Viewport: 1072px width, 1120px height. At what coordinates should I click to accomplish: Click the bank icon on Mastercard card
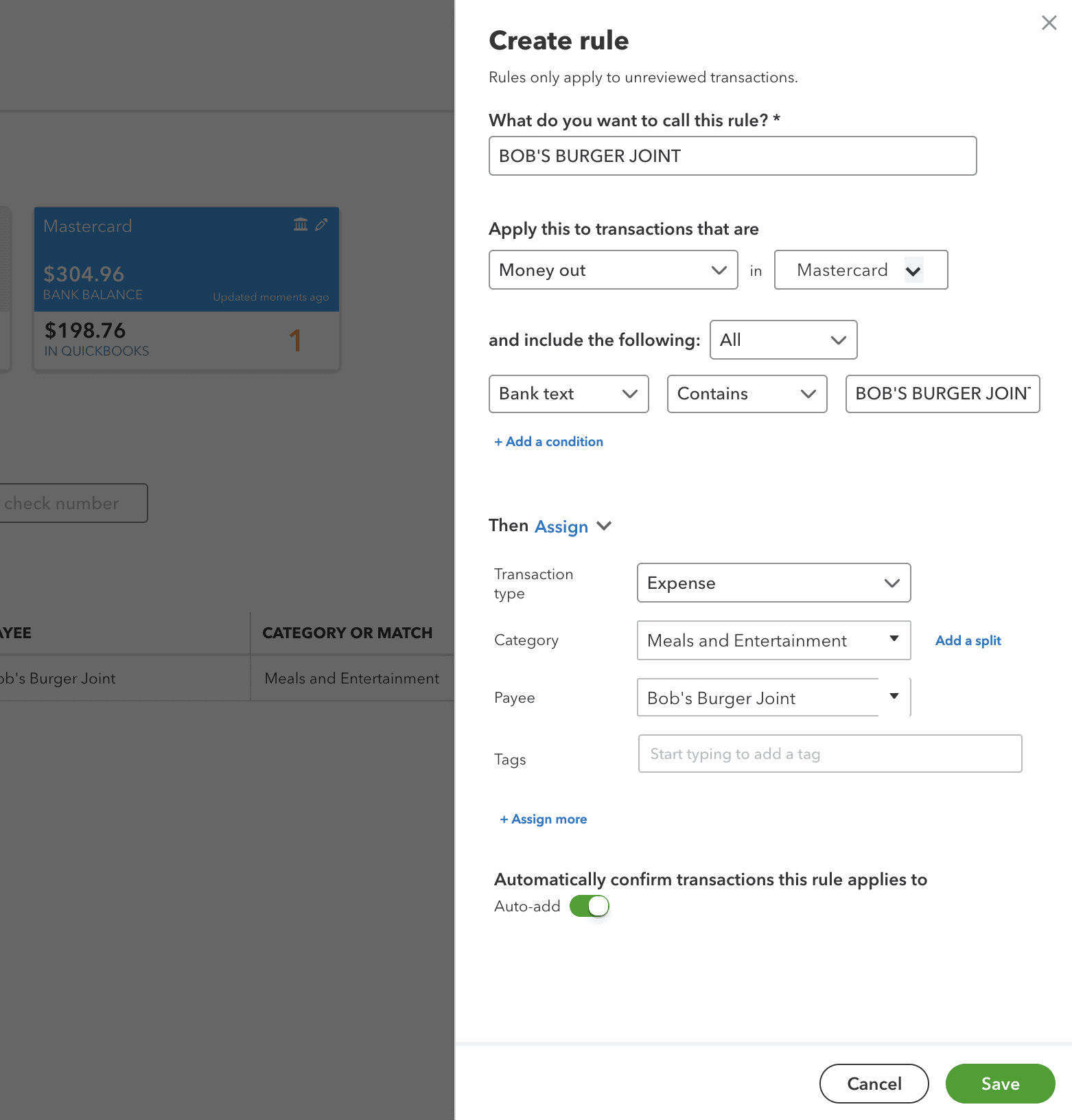click(301, 224)
